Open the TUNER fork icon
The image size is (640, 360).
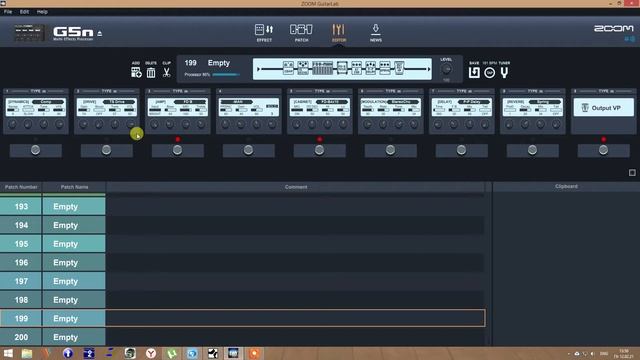pos(504,73)
